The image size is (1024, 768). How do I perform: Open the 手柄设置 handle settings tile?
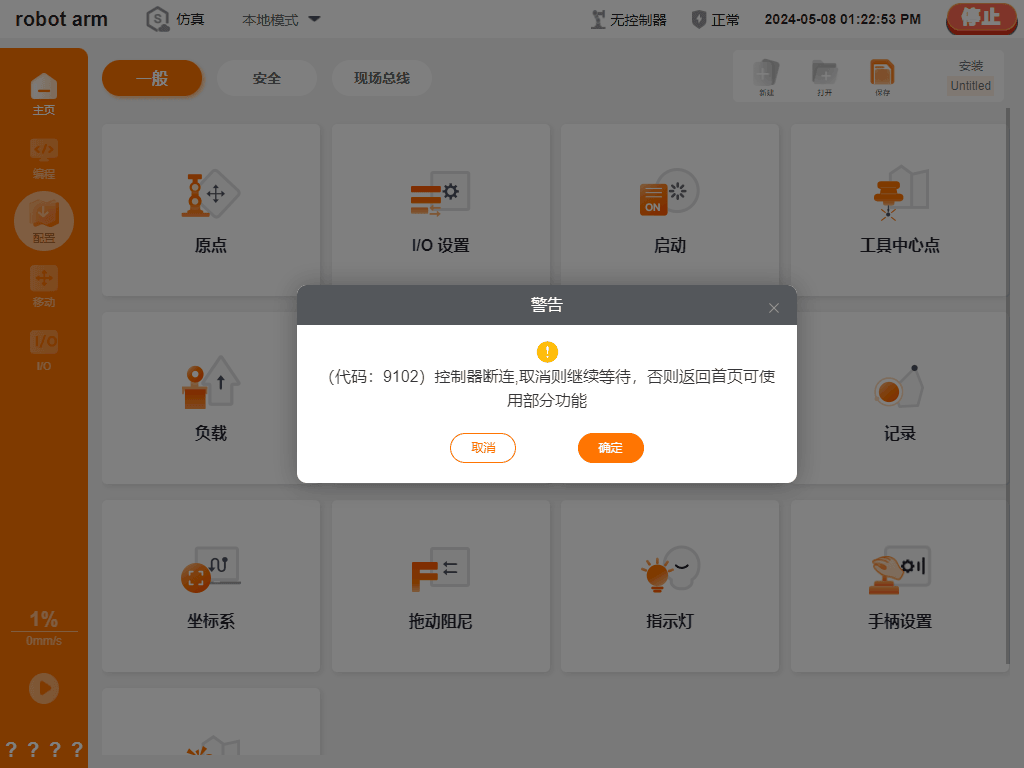[x=899, y=586]
